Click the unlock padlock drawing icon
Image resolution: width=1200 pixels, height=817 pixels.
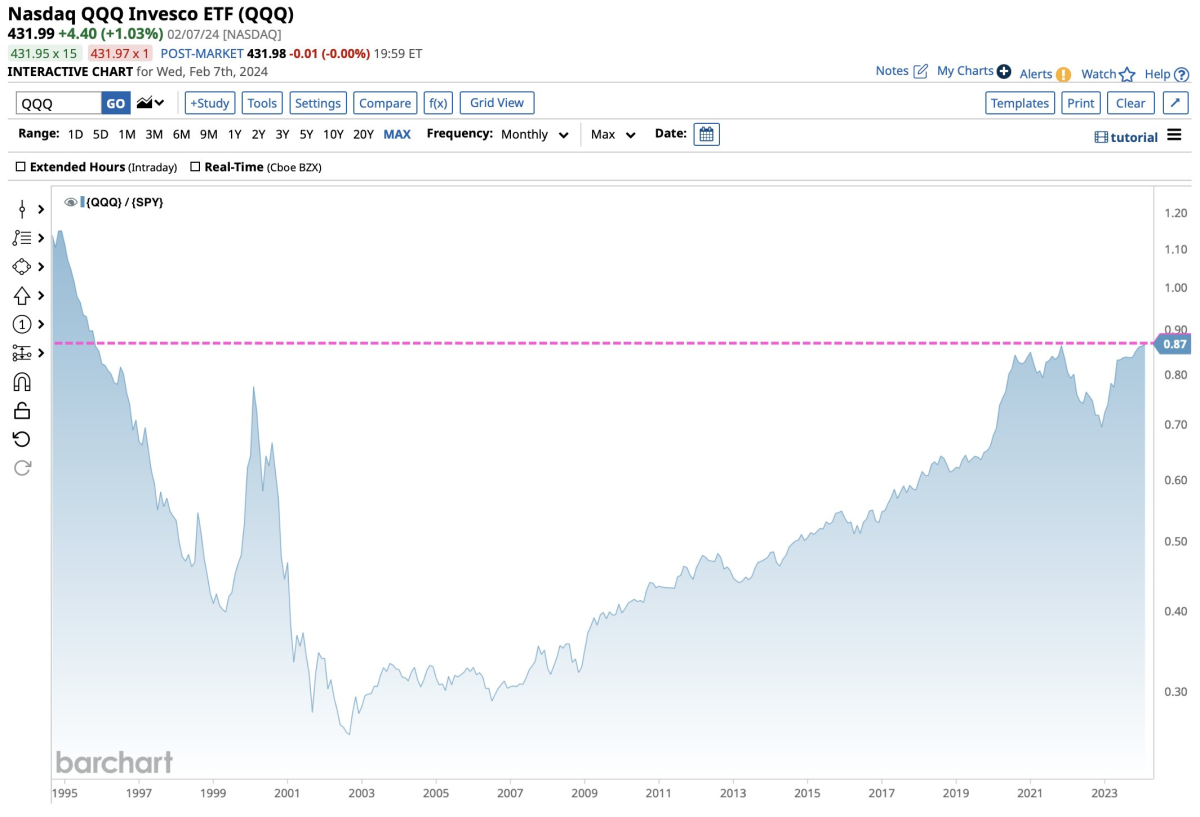[22, 410]
